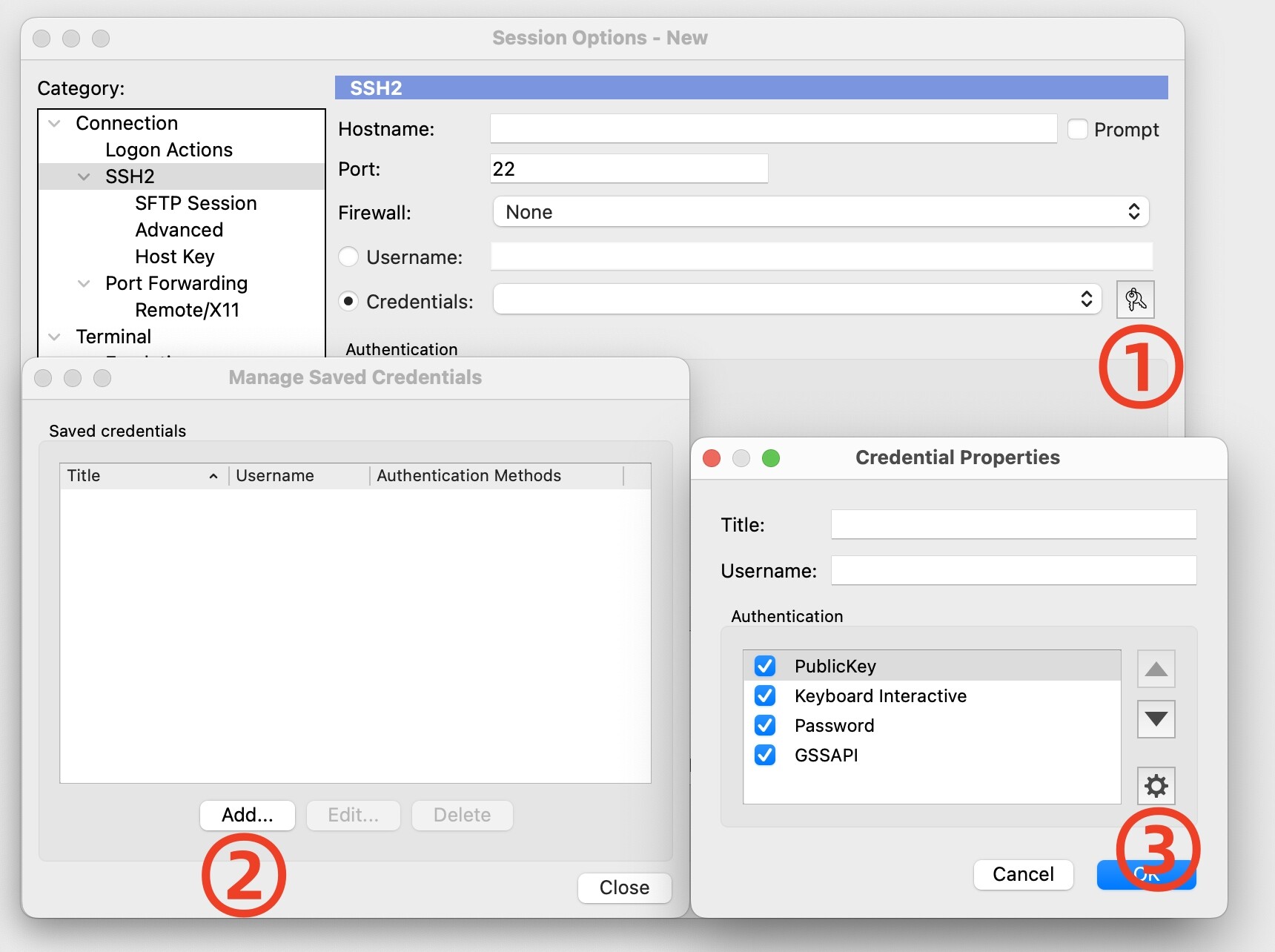The image size is (1275, 952).
Task: Disable Keyboard Interactive authentication
Action: 765,695
